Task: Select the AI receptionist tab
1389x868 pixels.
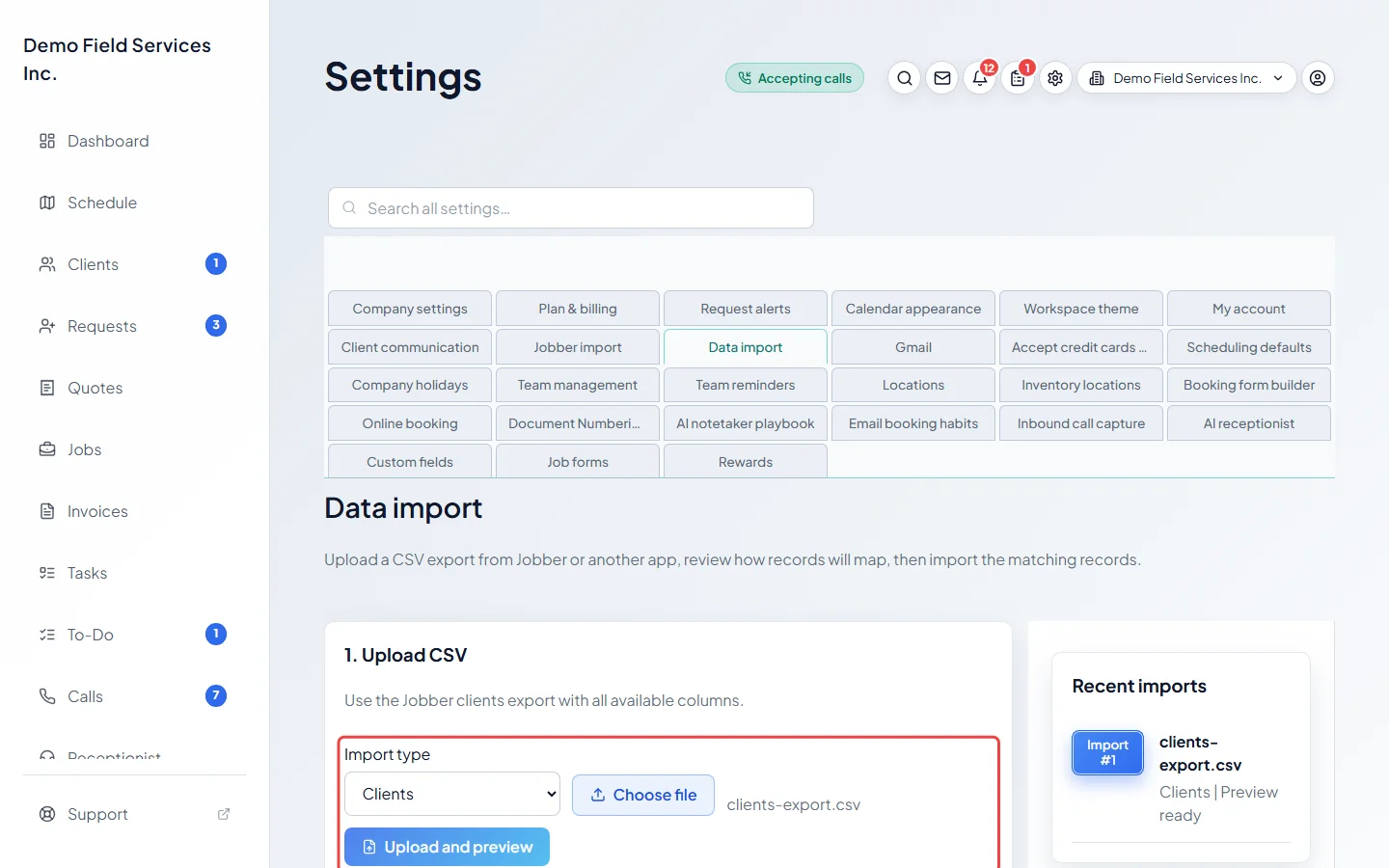Action: coord(1249,423)
